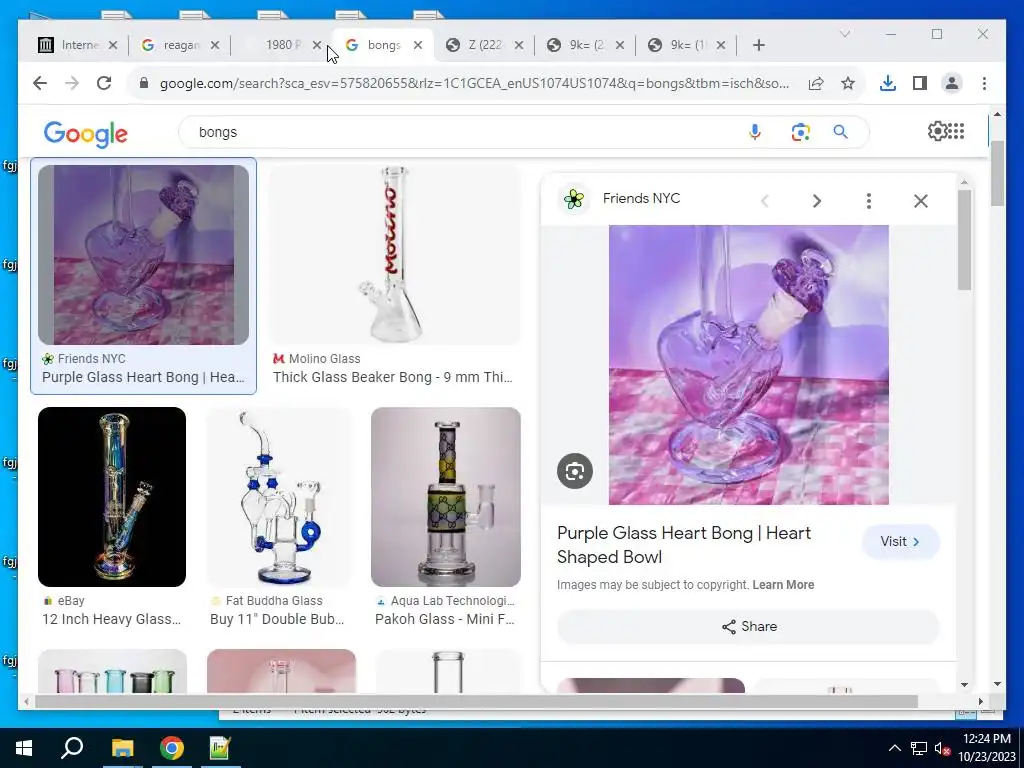Click the address bar URL

pyautogui.click(x=474, y=83)
